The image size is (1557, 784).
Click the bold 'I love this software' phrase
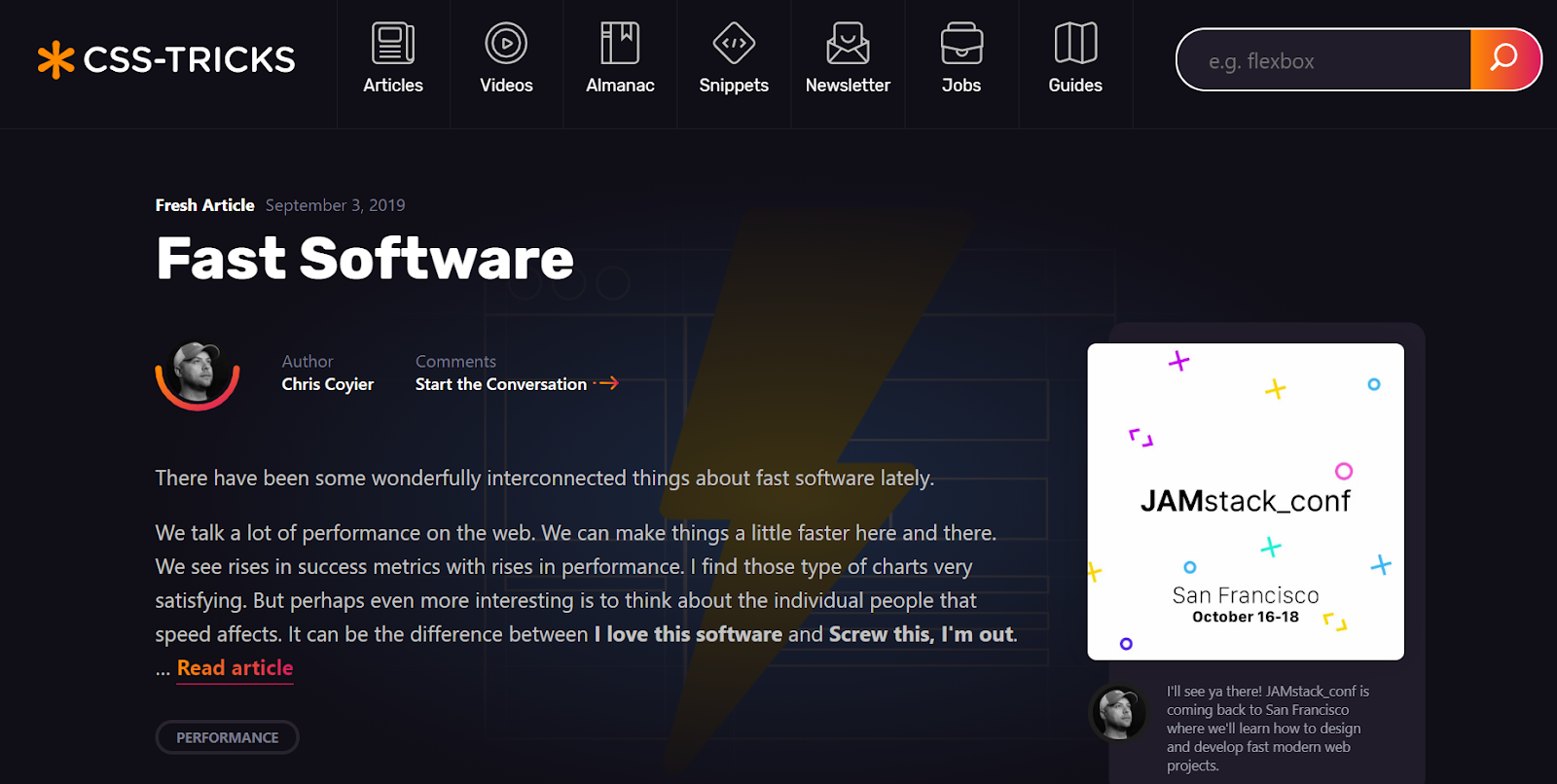[x=688, y=634]
